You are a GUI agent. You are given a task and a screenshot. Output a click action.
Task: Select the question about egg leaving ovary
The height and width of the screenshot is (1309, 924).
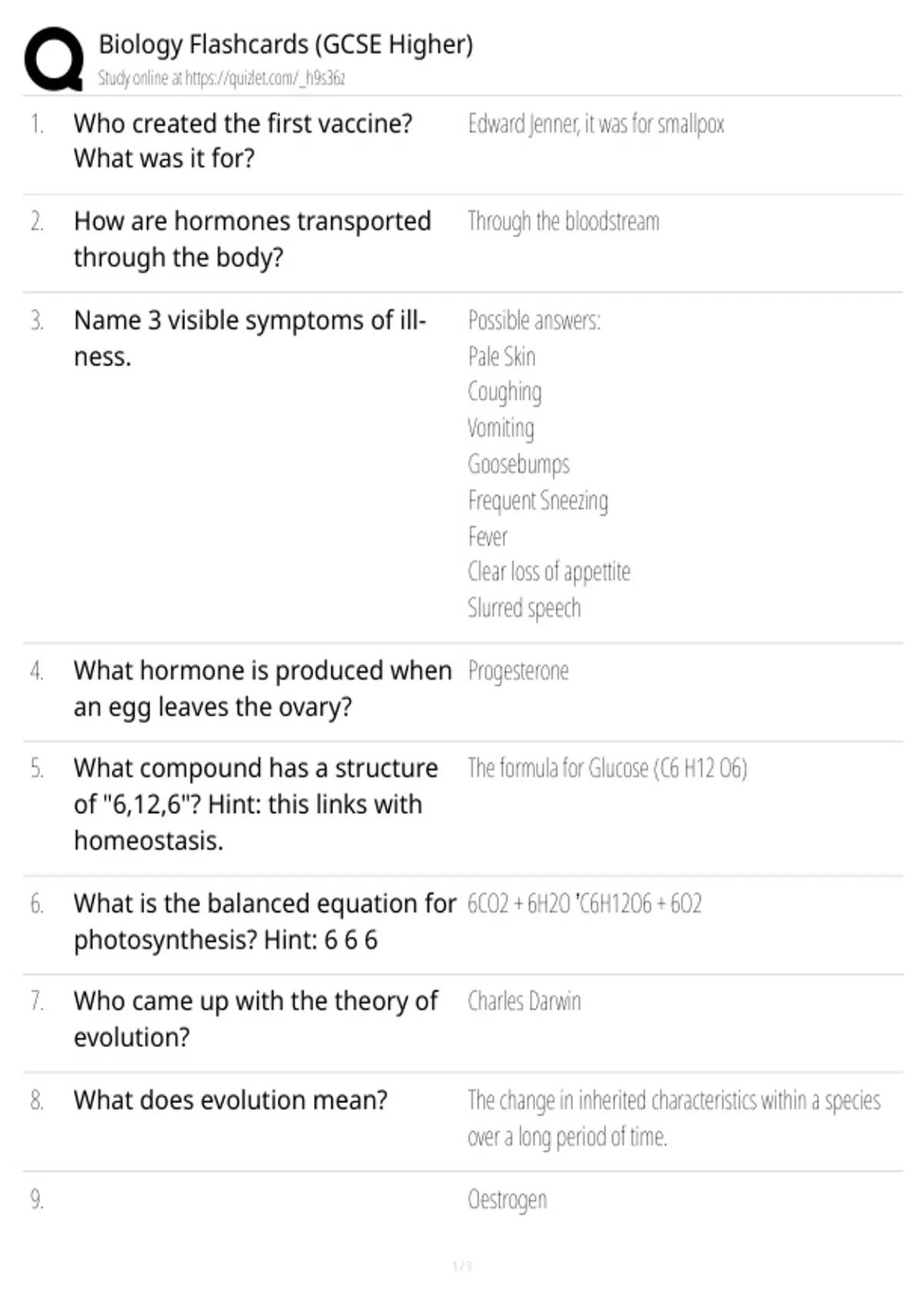tap(263, 689)
